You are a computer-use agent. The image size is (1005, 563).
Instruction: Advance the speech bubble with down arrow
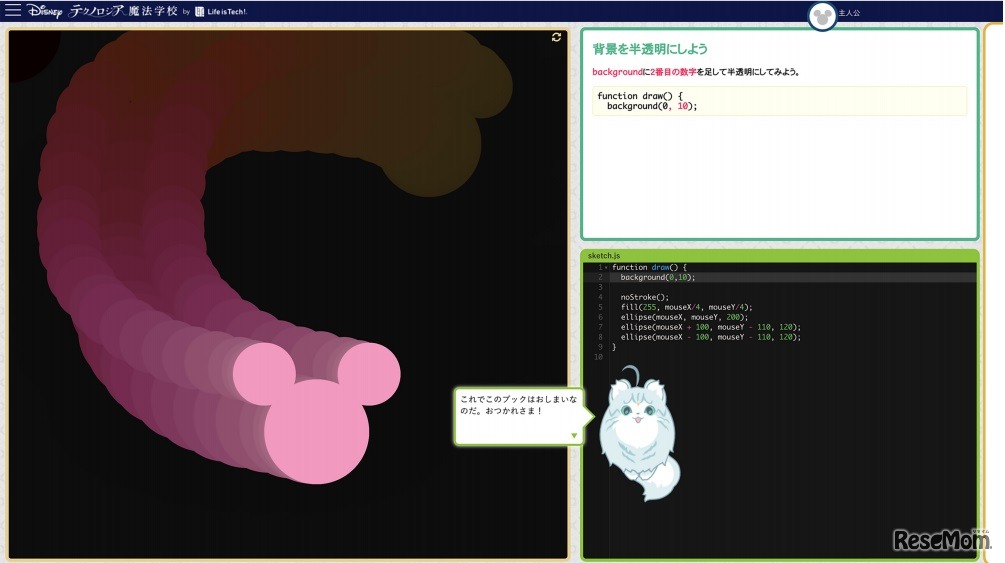pos(574,435)
